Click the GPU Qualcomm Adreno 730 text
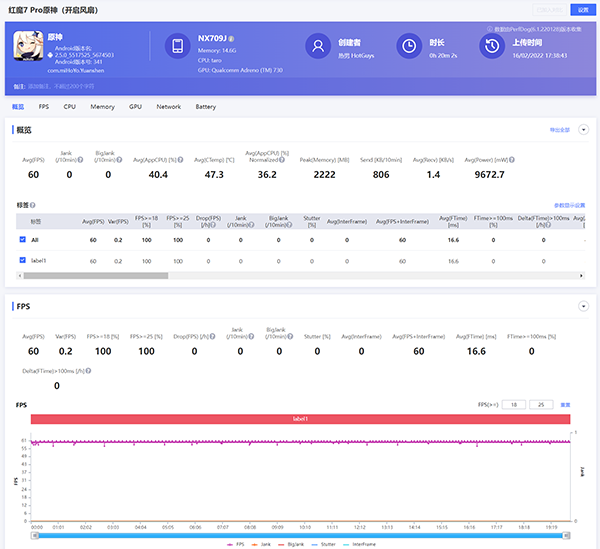This screenshot has width=600, height=549. point(240,70)
